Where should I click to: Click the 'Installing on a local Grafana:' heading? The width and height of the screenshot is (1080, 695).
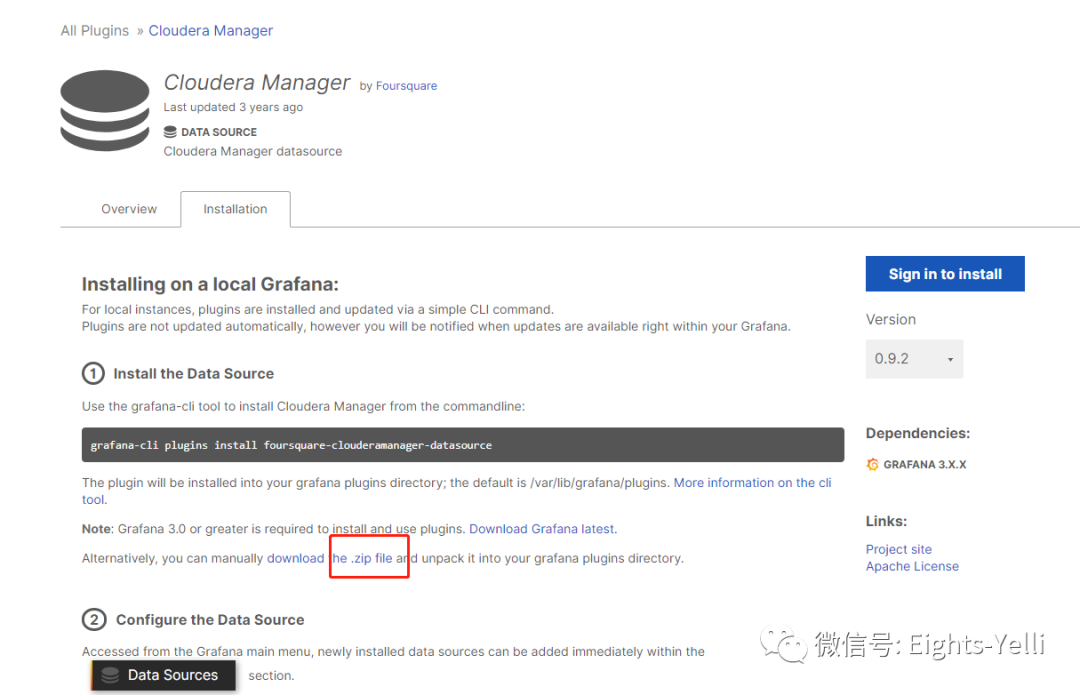point(210,284)
